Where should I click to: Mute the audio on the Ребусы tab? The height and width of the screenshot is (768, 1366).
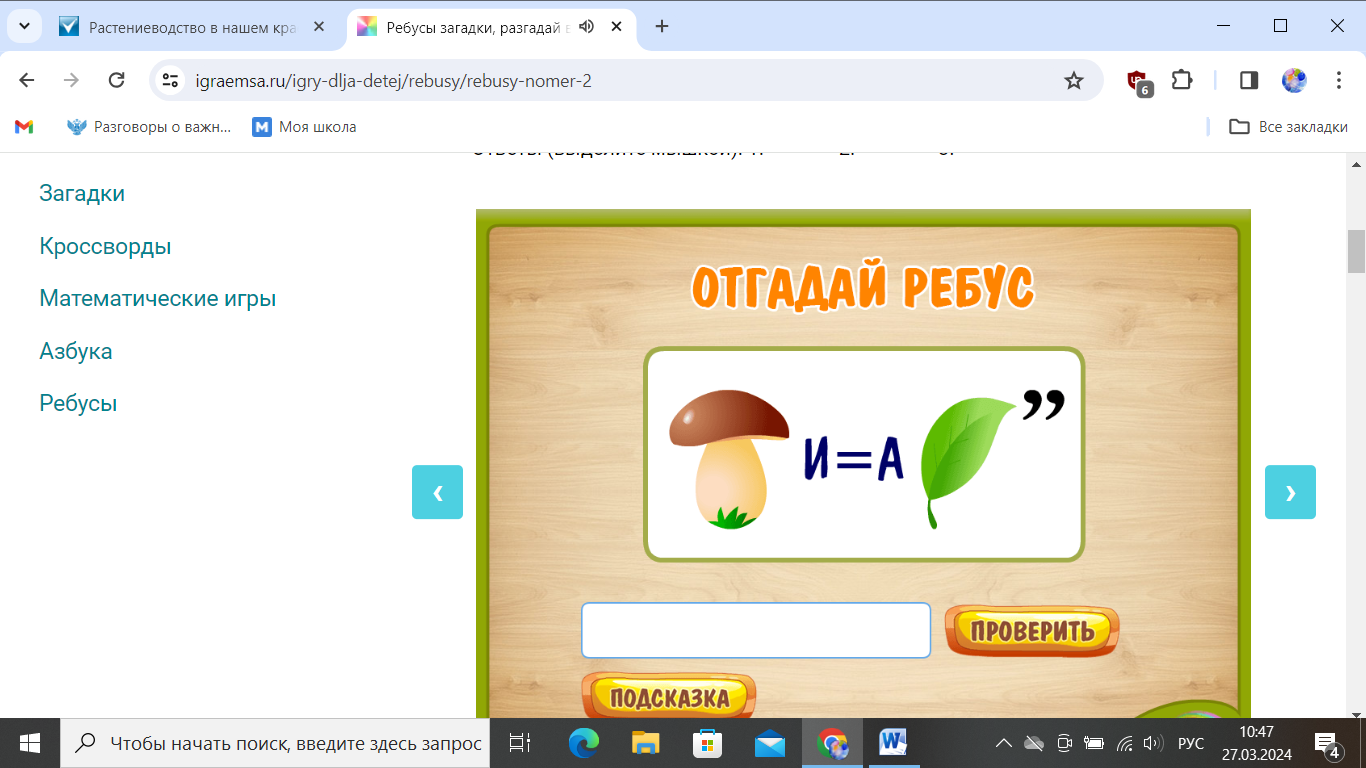point(586,27)
